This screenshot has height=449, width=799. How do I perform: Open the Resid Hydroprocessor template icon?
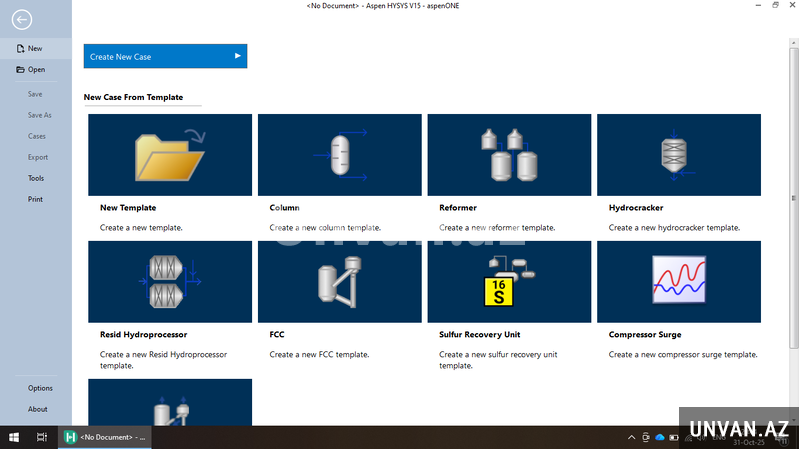[x=170, y=281]
